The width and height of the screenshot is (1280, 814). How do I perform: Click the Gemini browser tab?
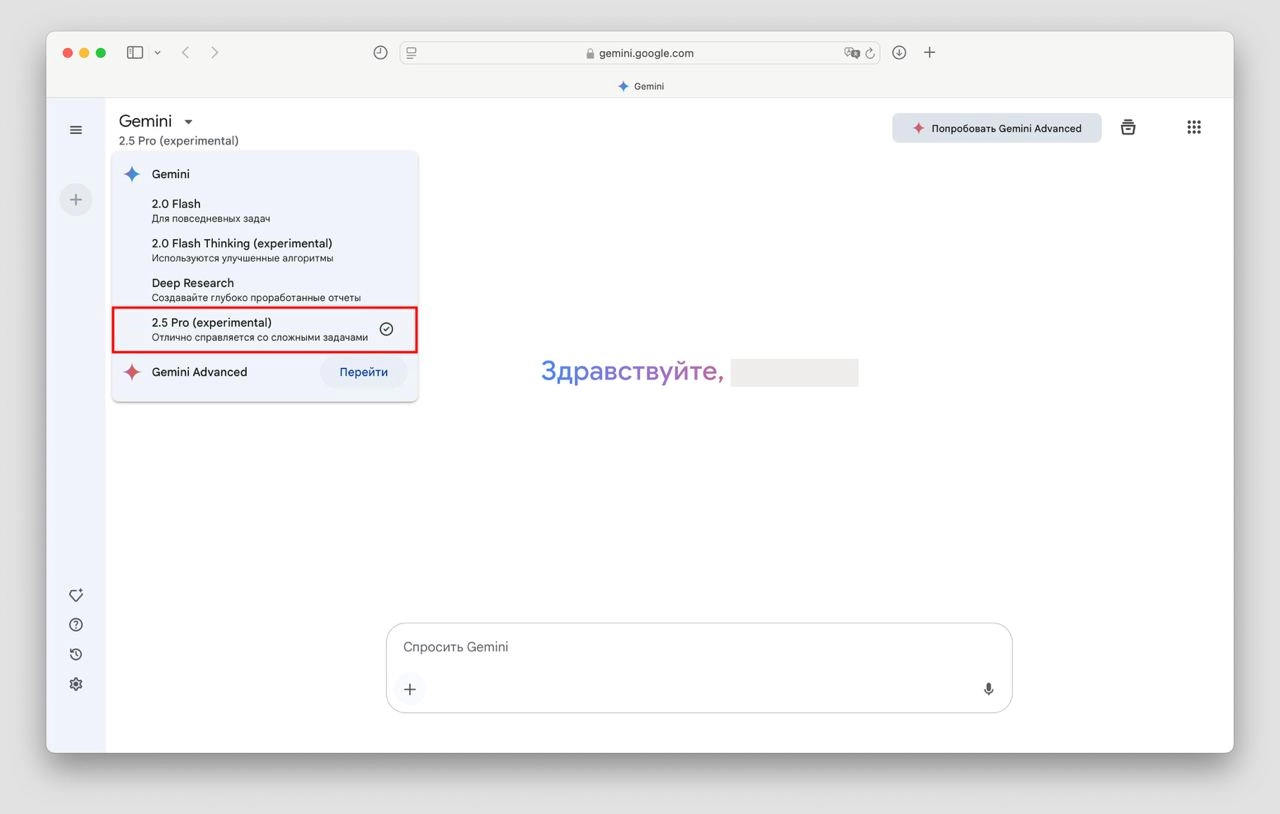point(640,86)
